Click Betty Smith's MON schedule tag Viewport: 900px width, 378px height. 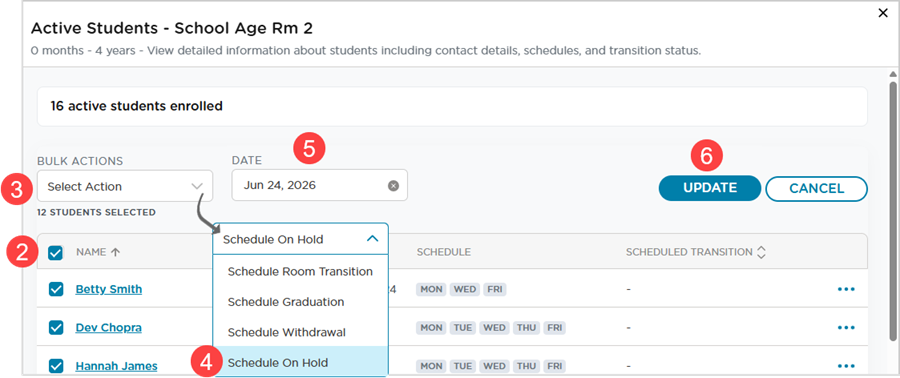click(x=431, y=289)
